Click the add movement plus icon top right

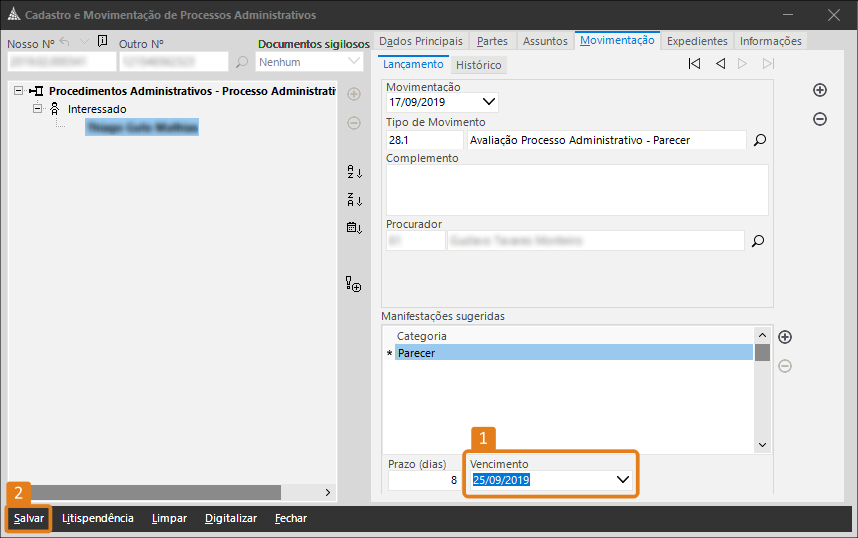pyautogui.click(x=820, y=90)
